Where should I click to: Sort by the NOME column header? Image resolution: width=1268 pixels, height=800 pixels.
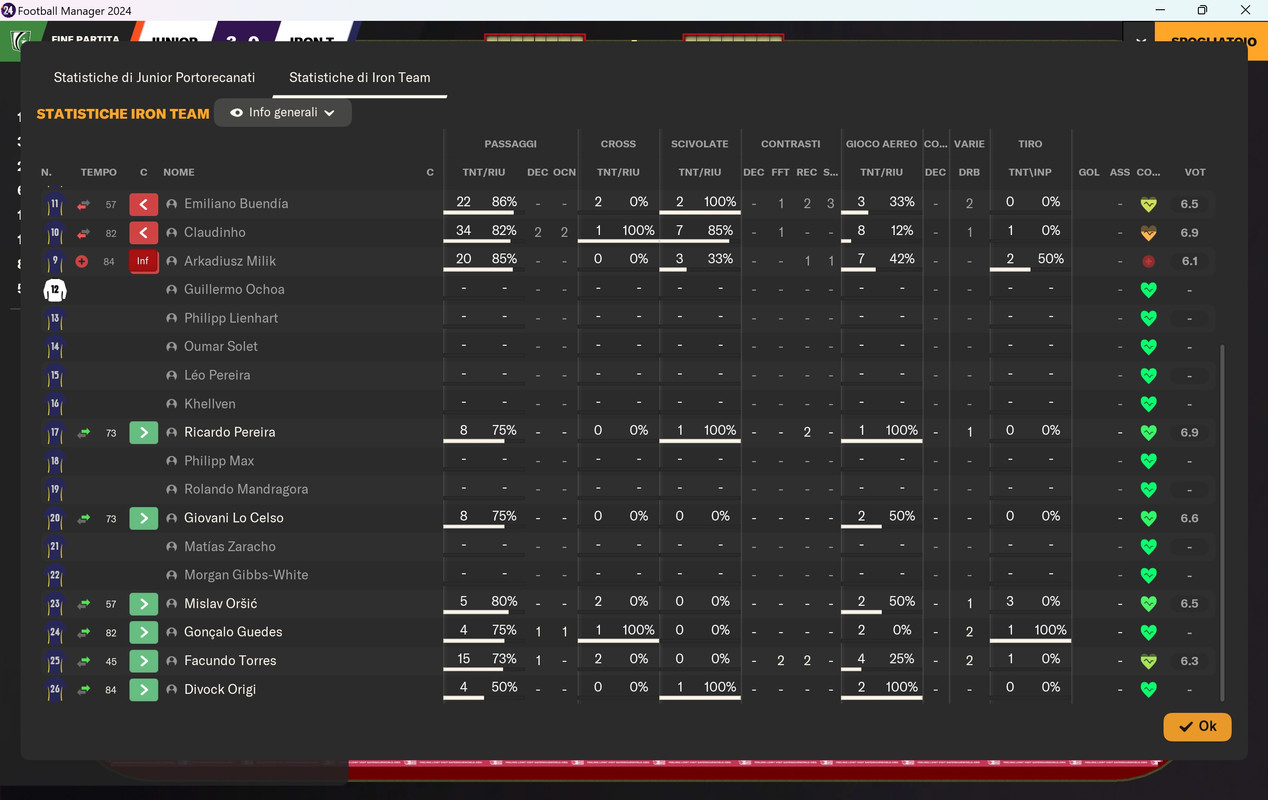pos(179,172)
